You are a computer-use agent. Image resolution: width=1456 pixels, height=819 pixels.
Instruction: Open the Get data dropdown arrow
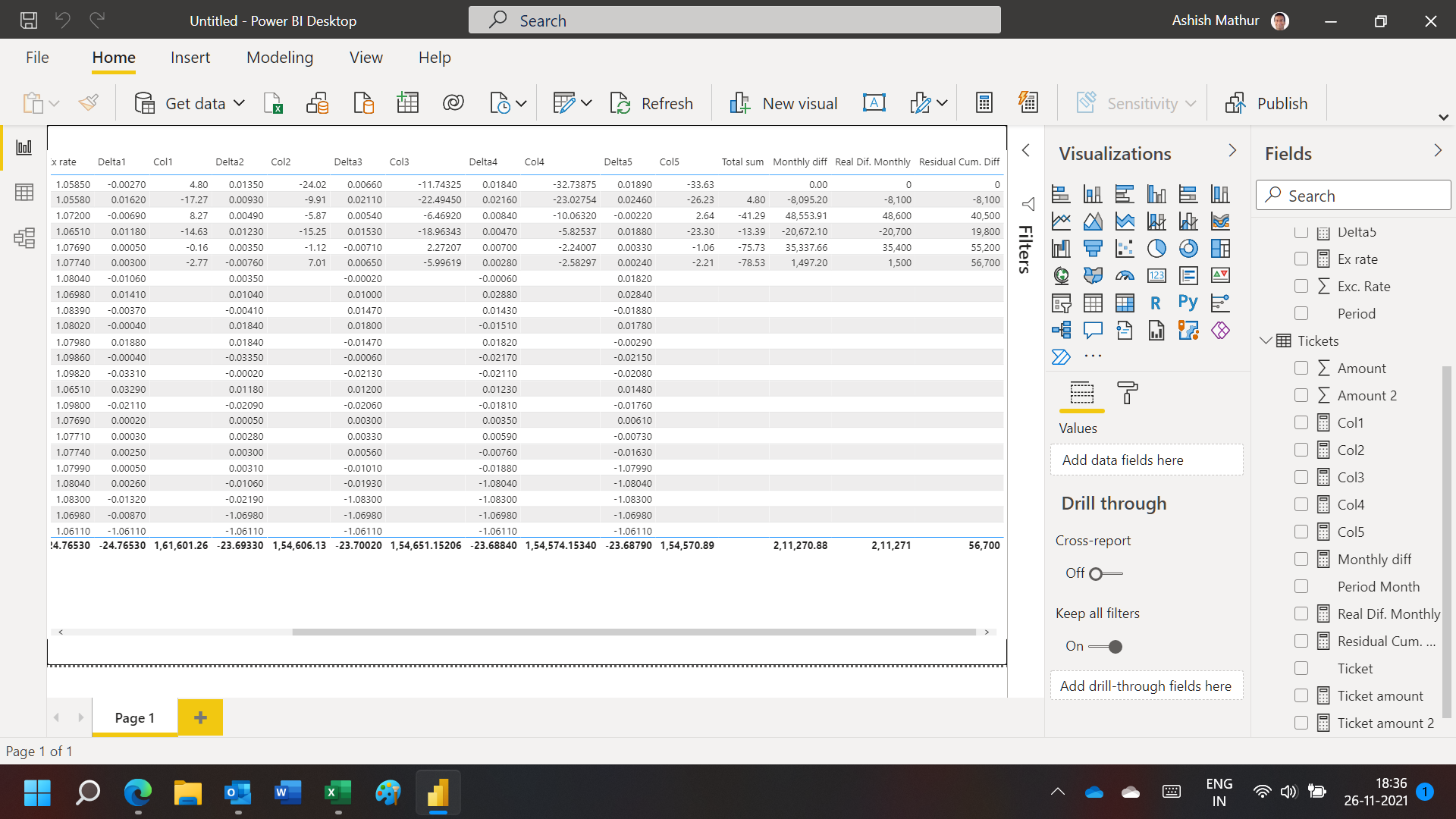(239, 103)
